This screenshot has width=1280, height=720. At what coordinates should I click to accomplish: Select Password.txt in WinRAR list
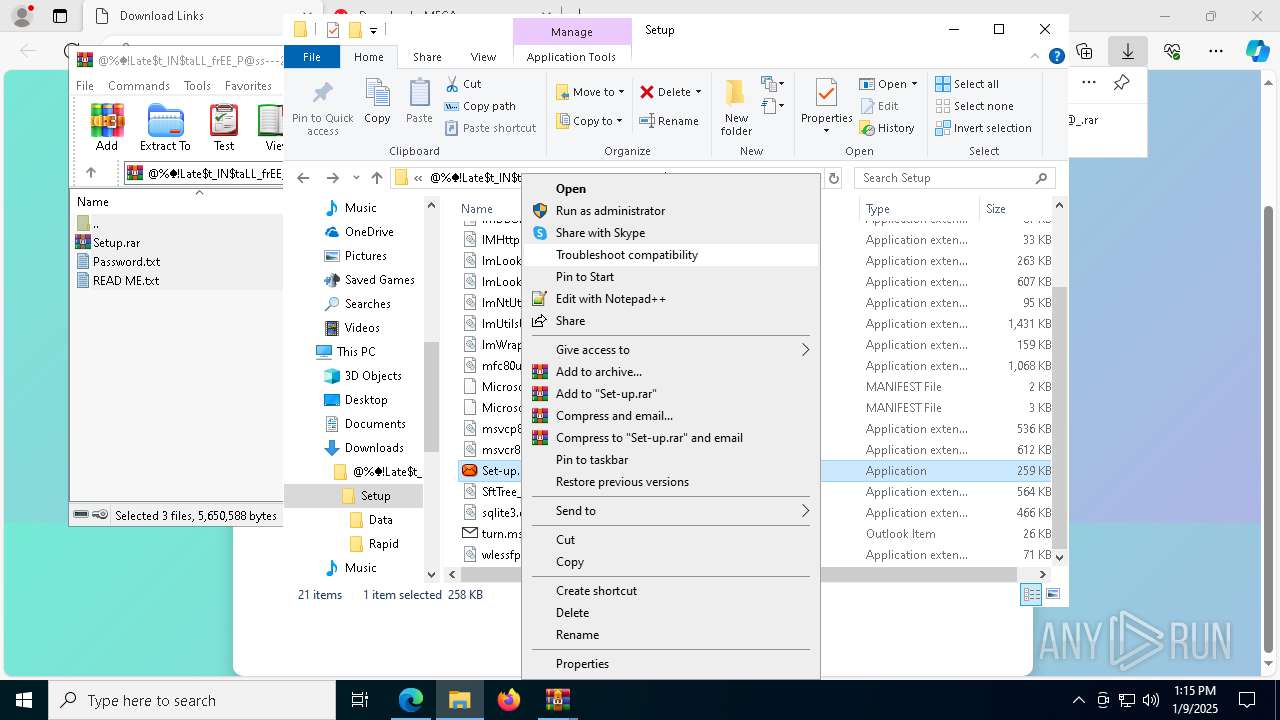pos(126,262)
